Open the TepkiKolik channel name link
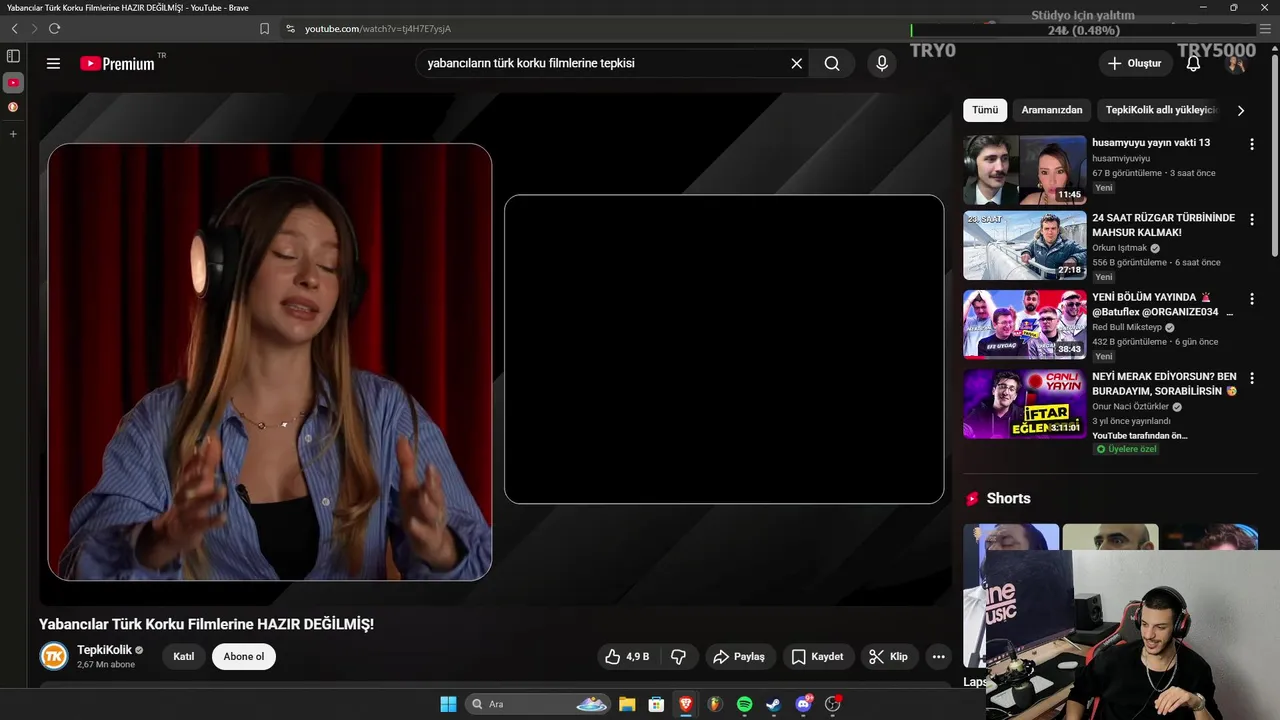Screen dimensions: 1280x720 click(105, 650)
